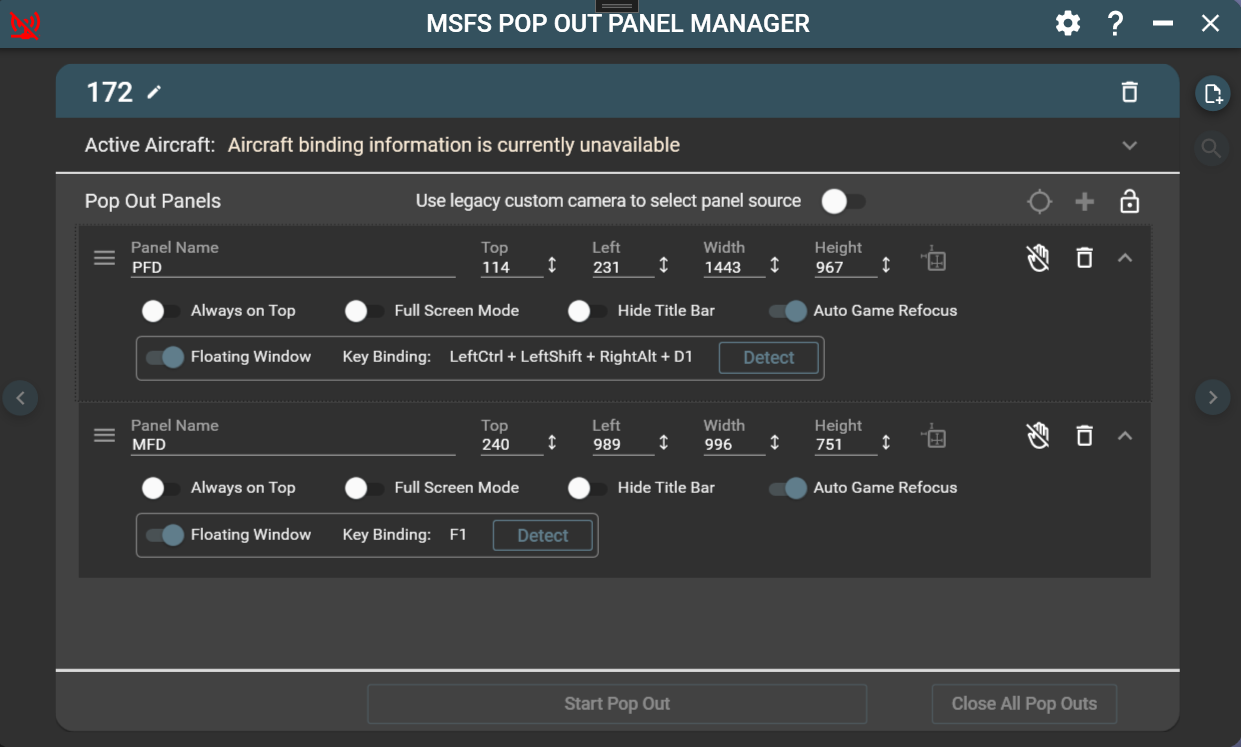Viewport: 1241px width, 747px height.
Task: Enable touch mode on the PFD panel
Action: (x=1038, y=257)
